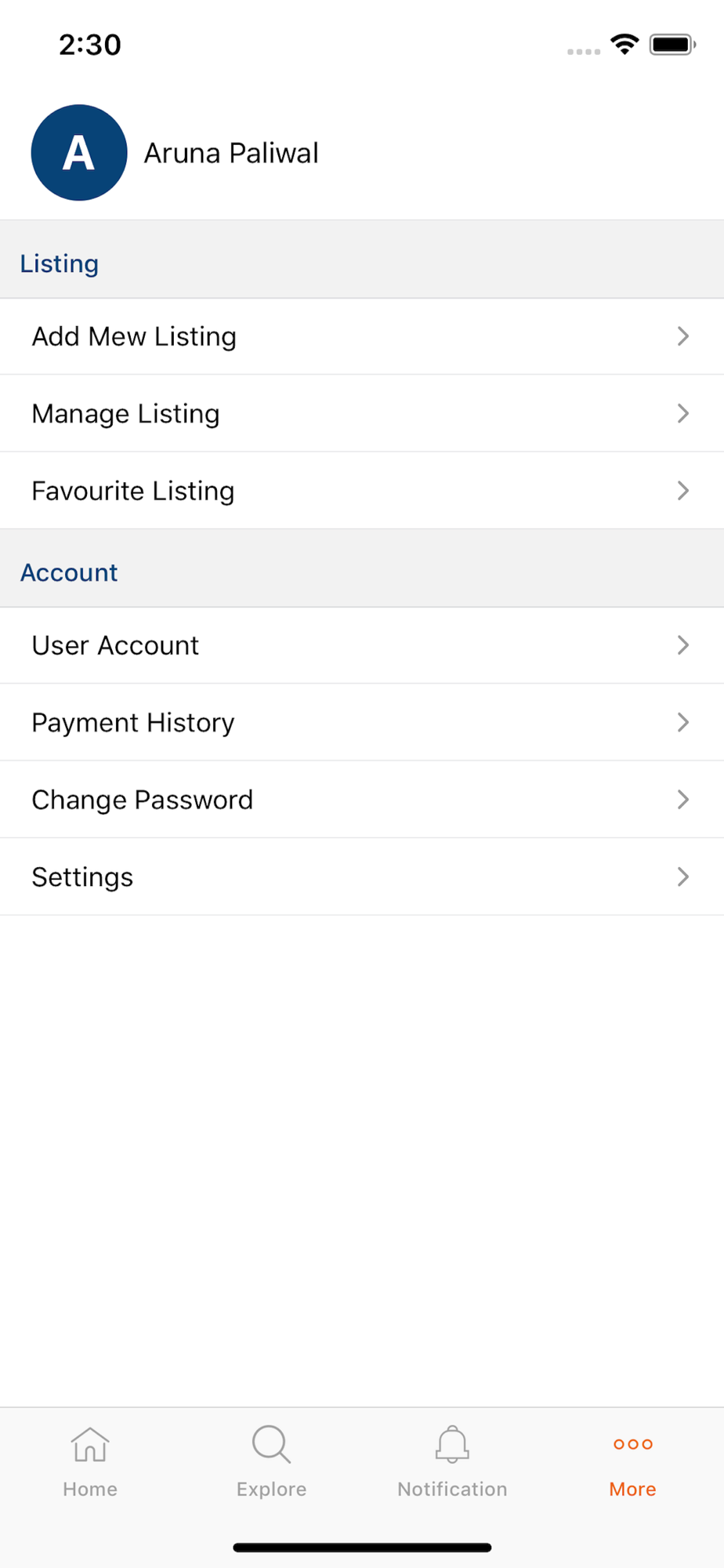
Task: Tap the Notification tab label
Action: 452,1489
